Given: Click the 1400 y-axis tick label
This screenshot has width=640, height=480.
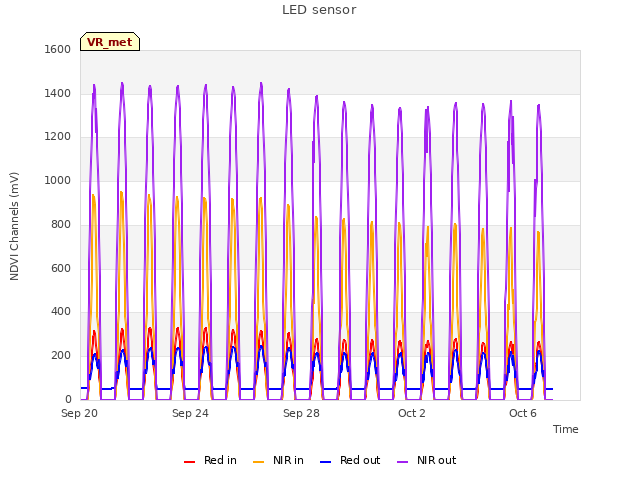Looking at the screenshot, I should pyautogui.click(x=58, y=93).
